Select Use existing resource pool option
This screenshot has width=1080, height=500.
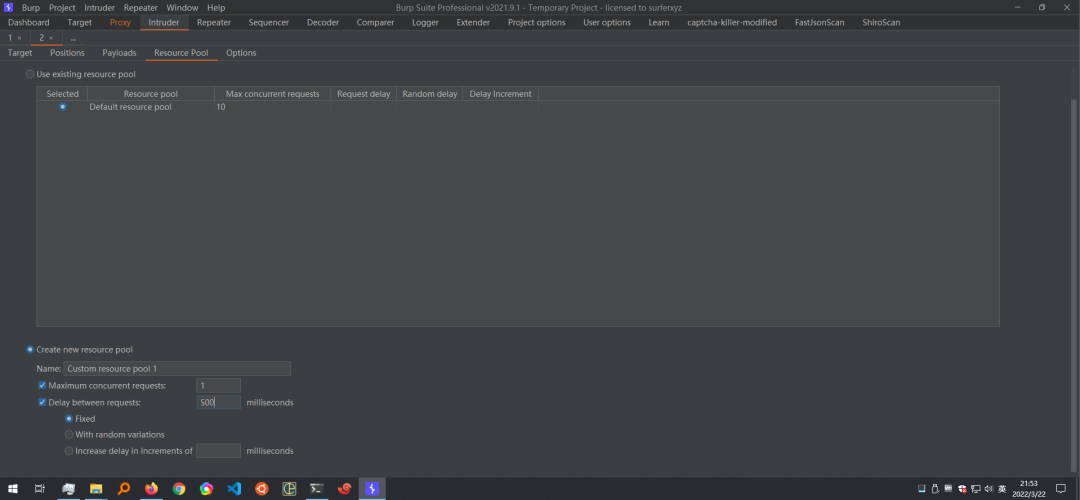point(30,74)
